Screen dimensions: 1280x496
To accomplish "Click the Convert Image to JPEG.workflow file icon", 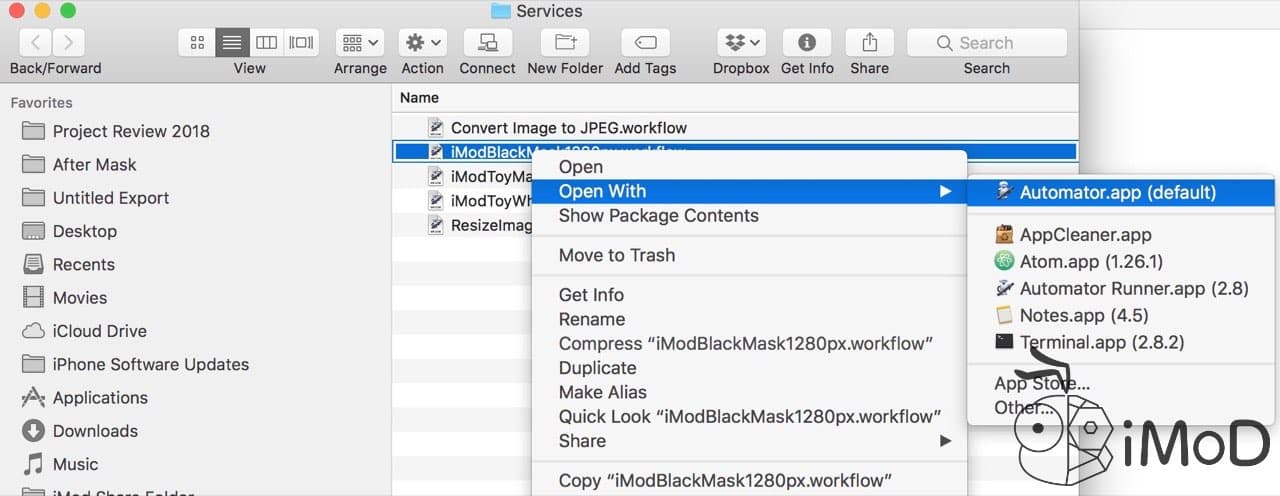I will point(435,127).
